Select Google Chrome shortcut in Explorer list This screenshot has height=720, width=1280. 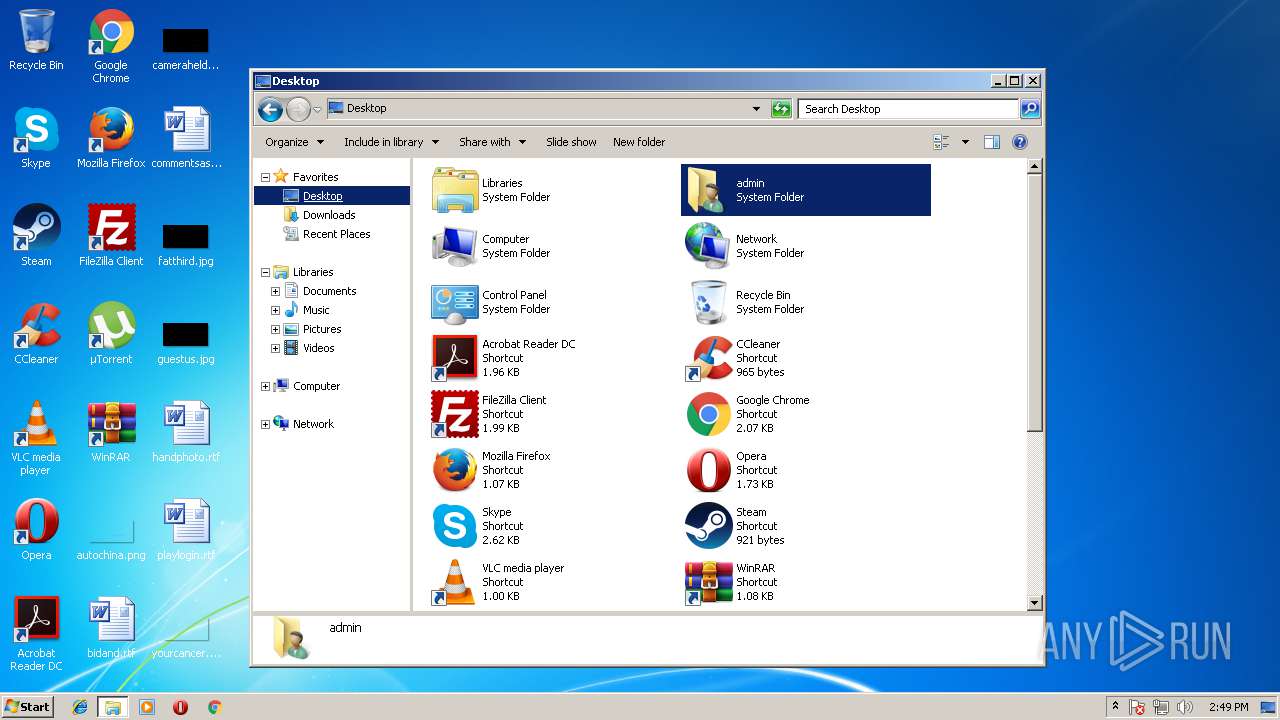pyautogui.click(x=748, y=414)
